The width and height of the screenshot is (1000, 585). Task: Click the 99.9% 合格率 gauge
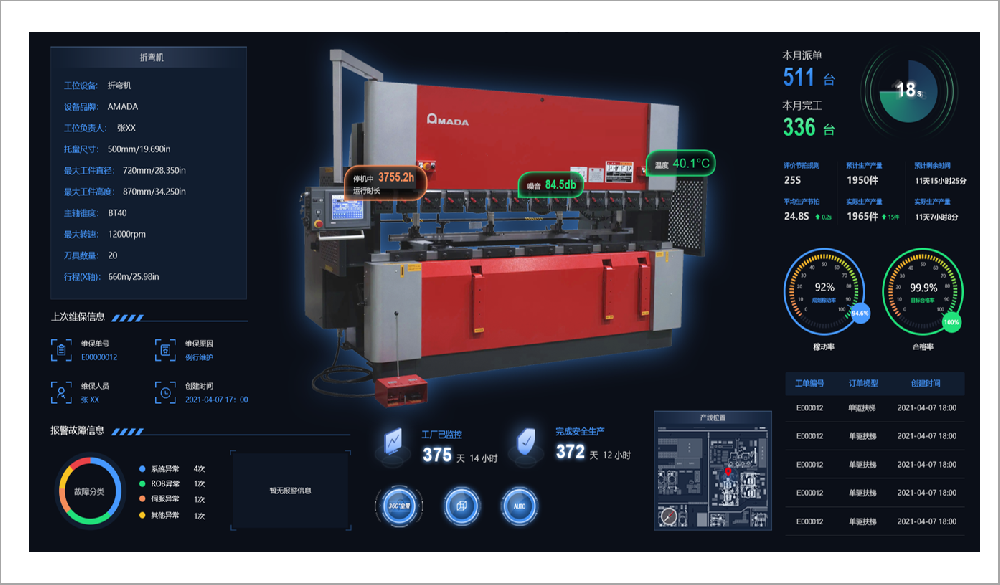pyautogui.click(x=923, y=291)
